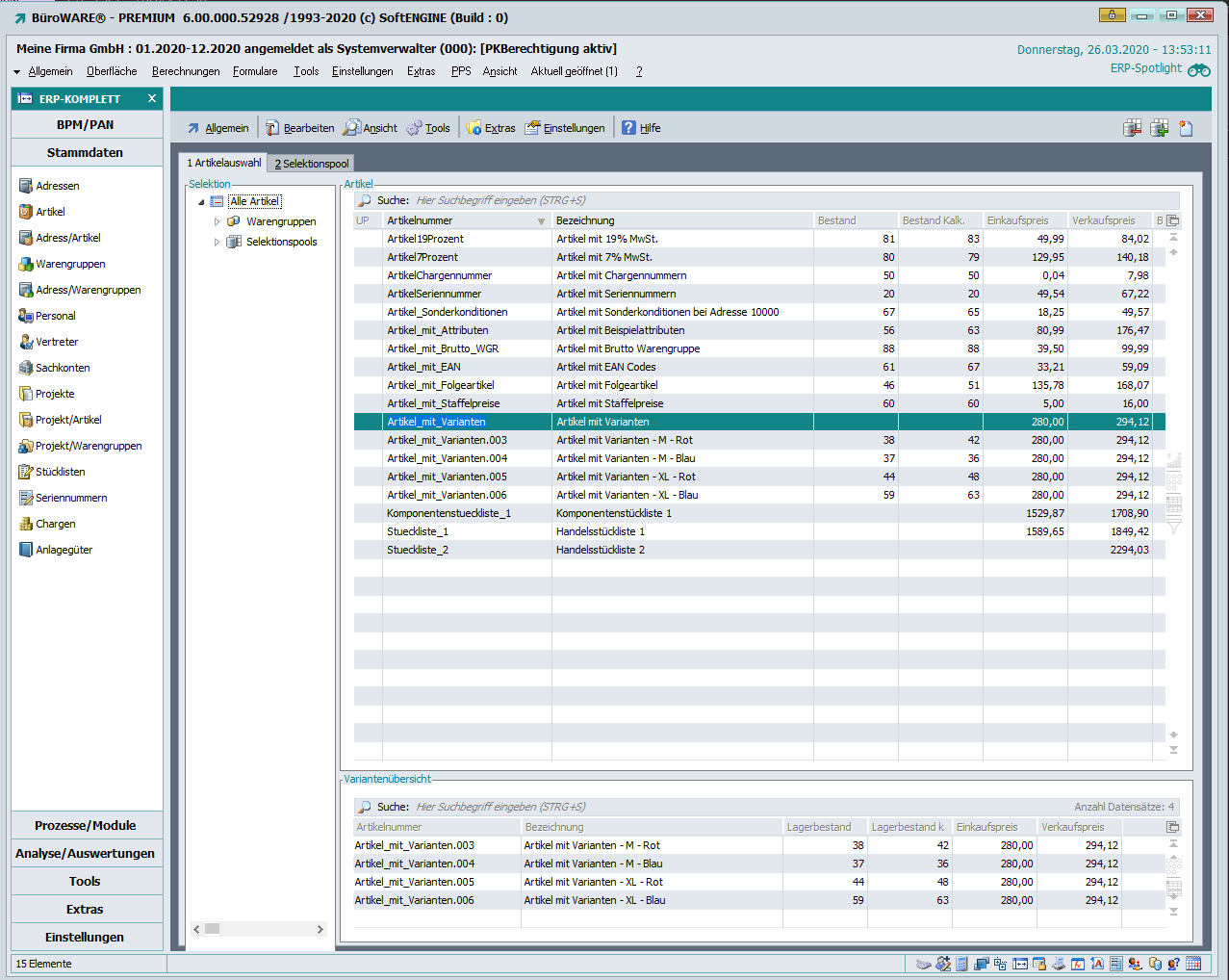This screenshot has width=1229, height=980.
Task: Expand the Selektionspools tree node
Action: tap(217, 242)
